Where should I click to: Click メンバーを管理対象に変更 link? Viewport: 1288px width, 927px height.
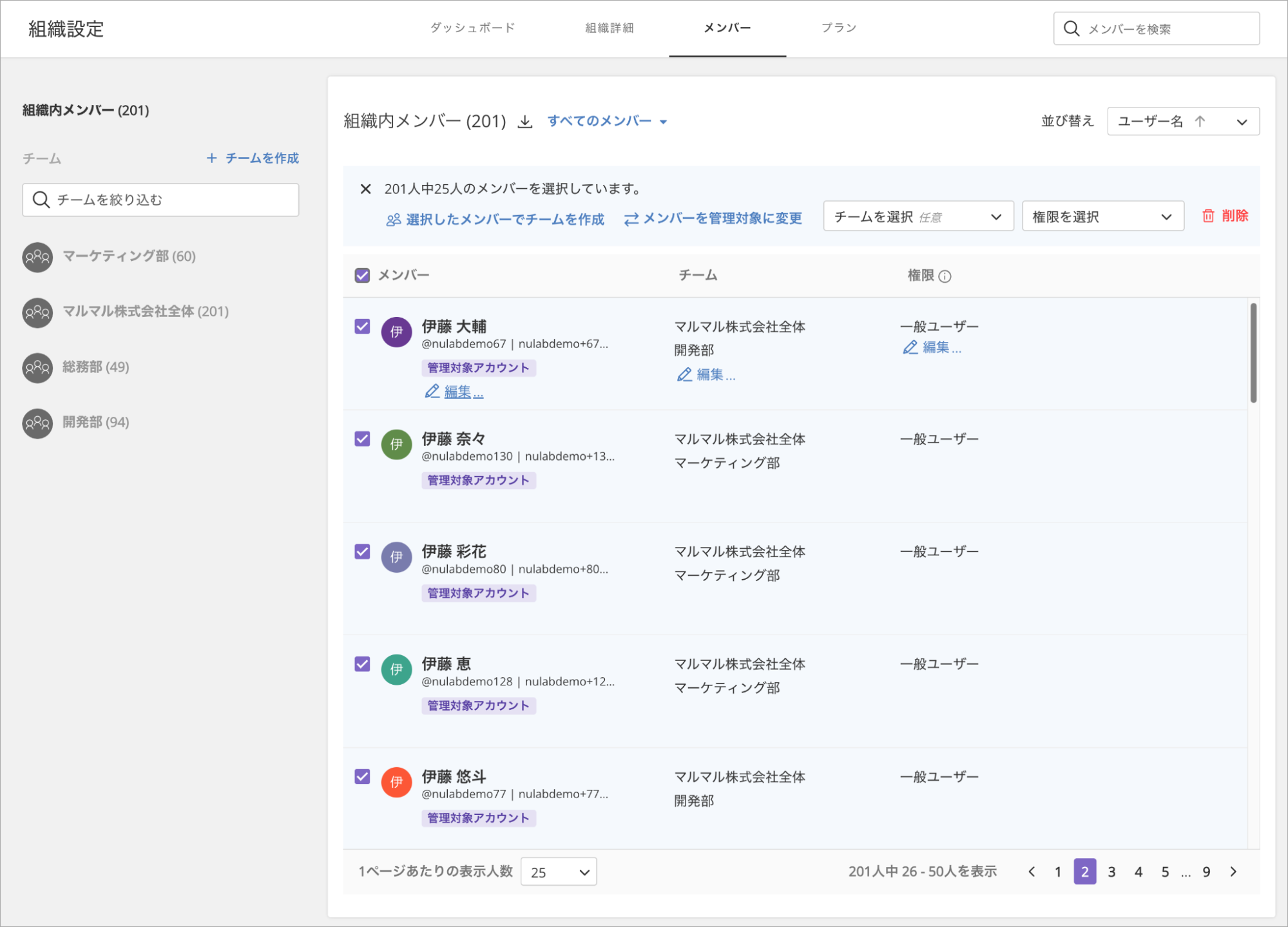[713, 219]
